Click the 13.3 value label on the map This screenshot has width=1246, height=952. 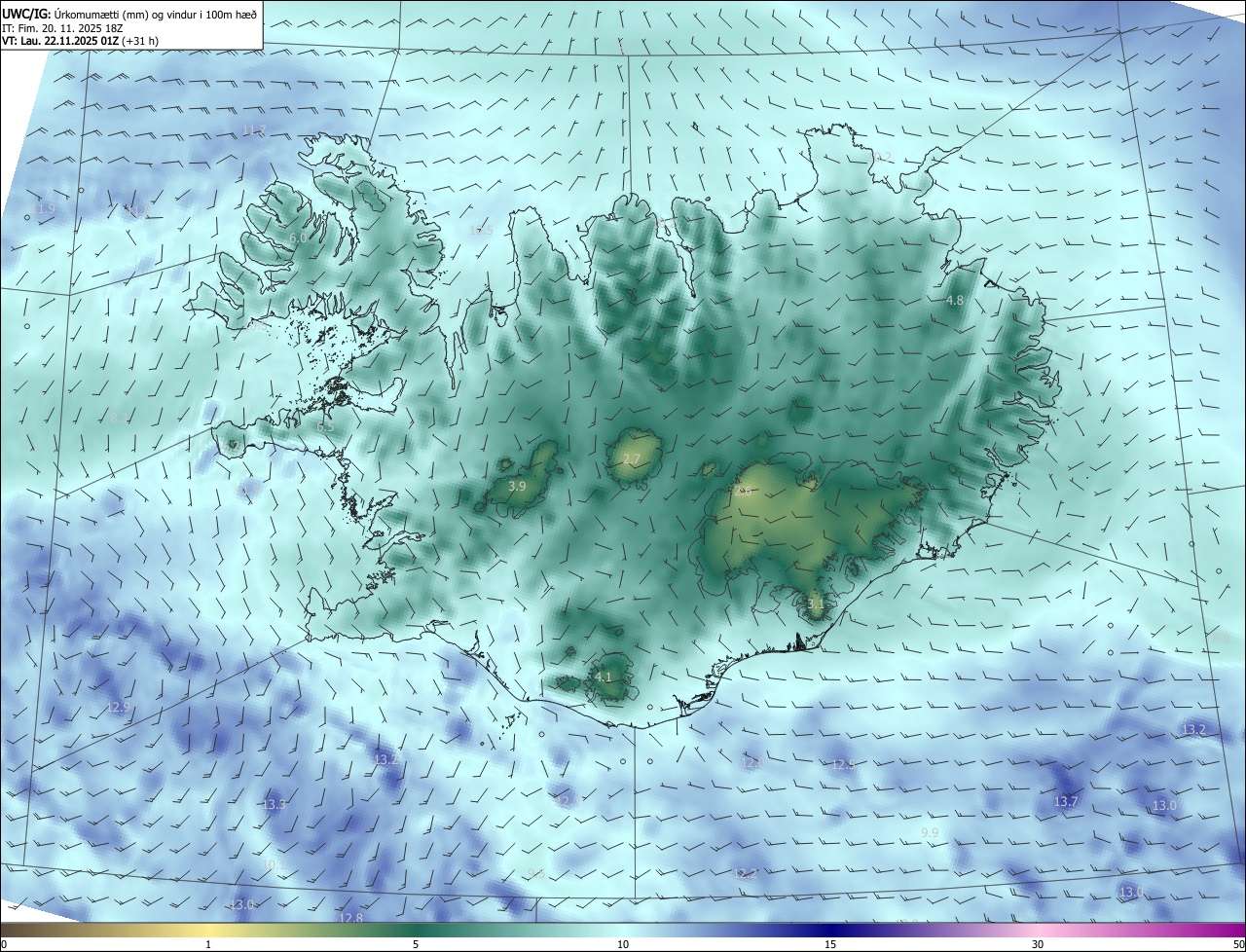click(x=275, y=804)
